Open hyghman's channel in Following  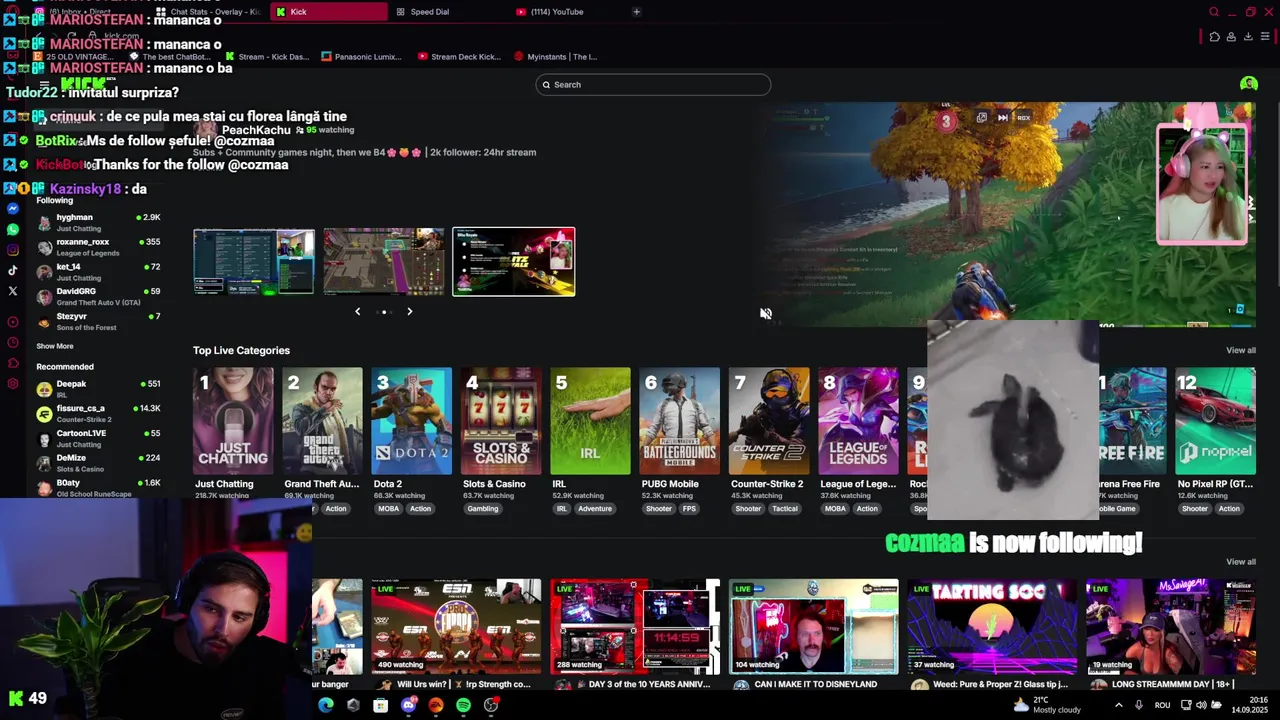(98, 222)
